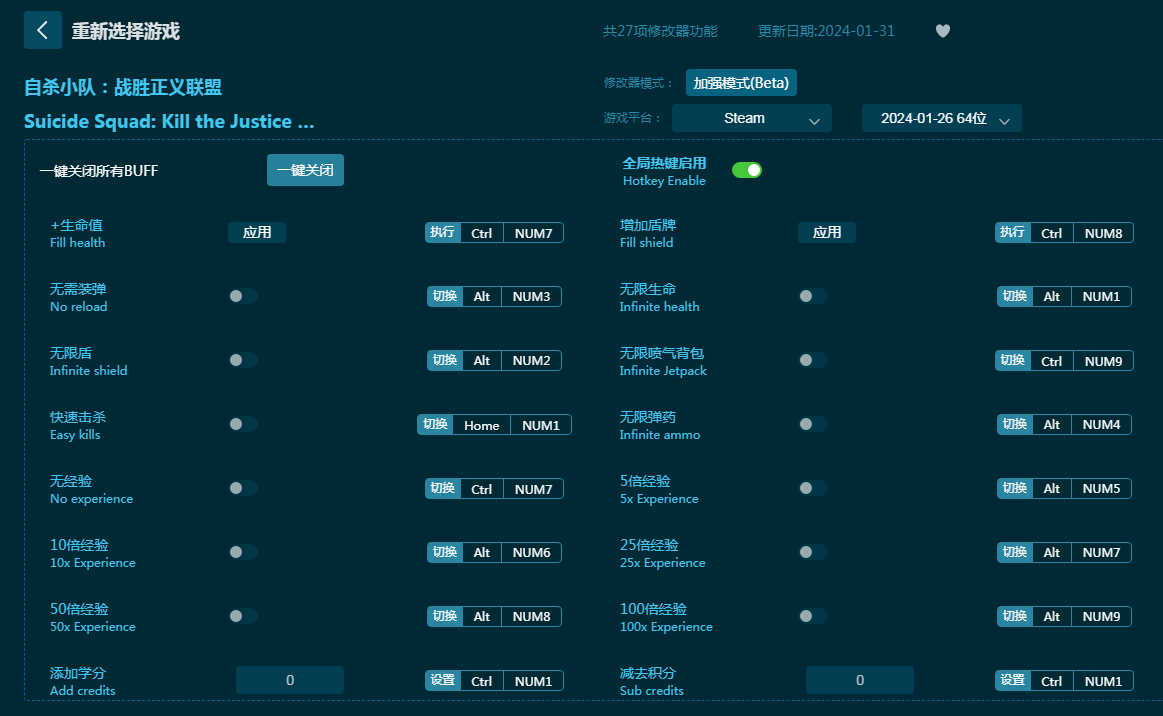Toggle the global Hotkey Enable switch
This screenshot has width=1163, height=716.
746,170
